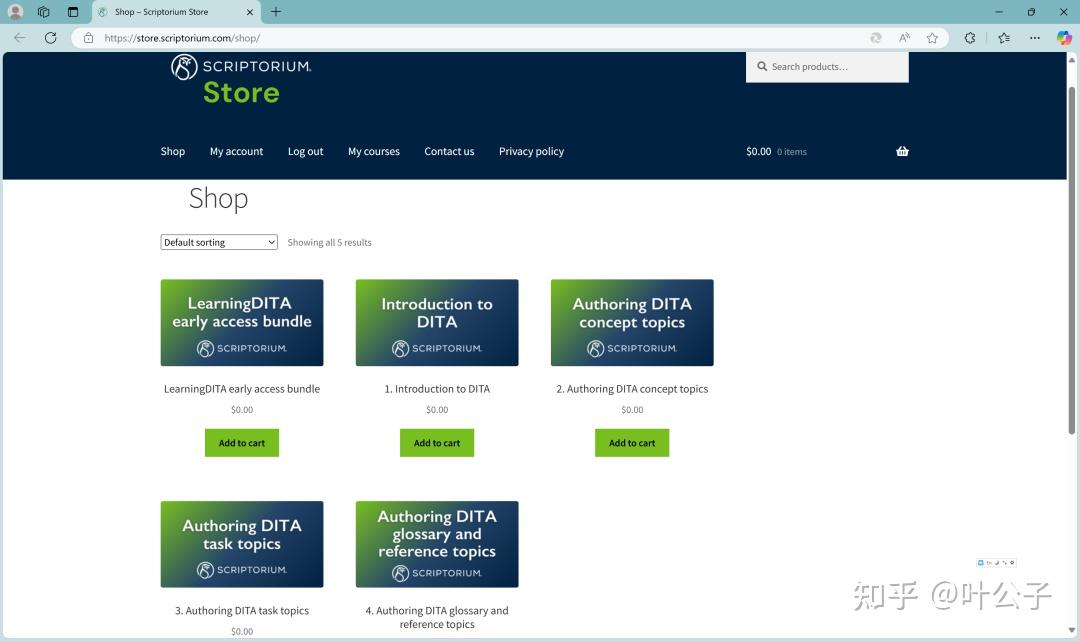
Task: Click $0.00 price under LearningDITA early access bundle
Action: coord(242,410)
